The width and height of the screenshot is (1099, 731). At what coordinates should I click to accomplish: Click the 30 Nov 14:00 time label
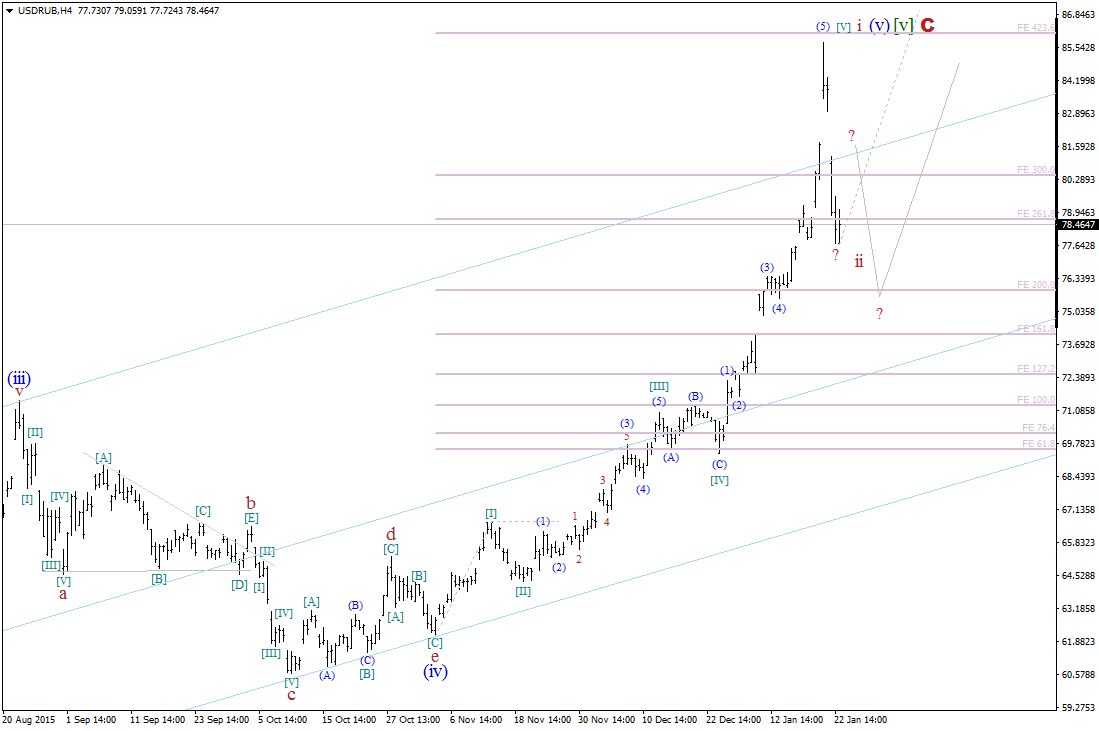click(x=607, y=720)
